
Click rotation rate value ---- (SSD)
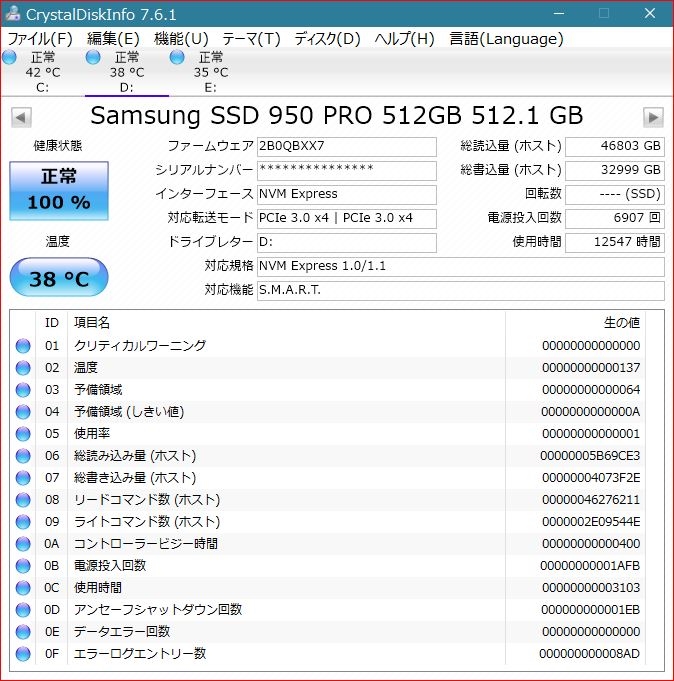click(x=615, y=194)
